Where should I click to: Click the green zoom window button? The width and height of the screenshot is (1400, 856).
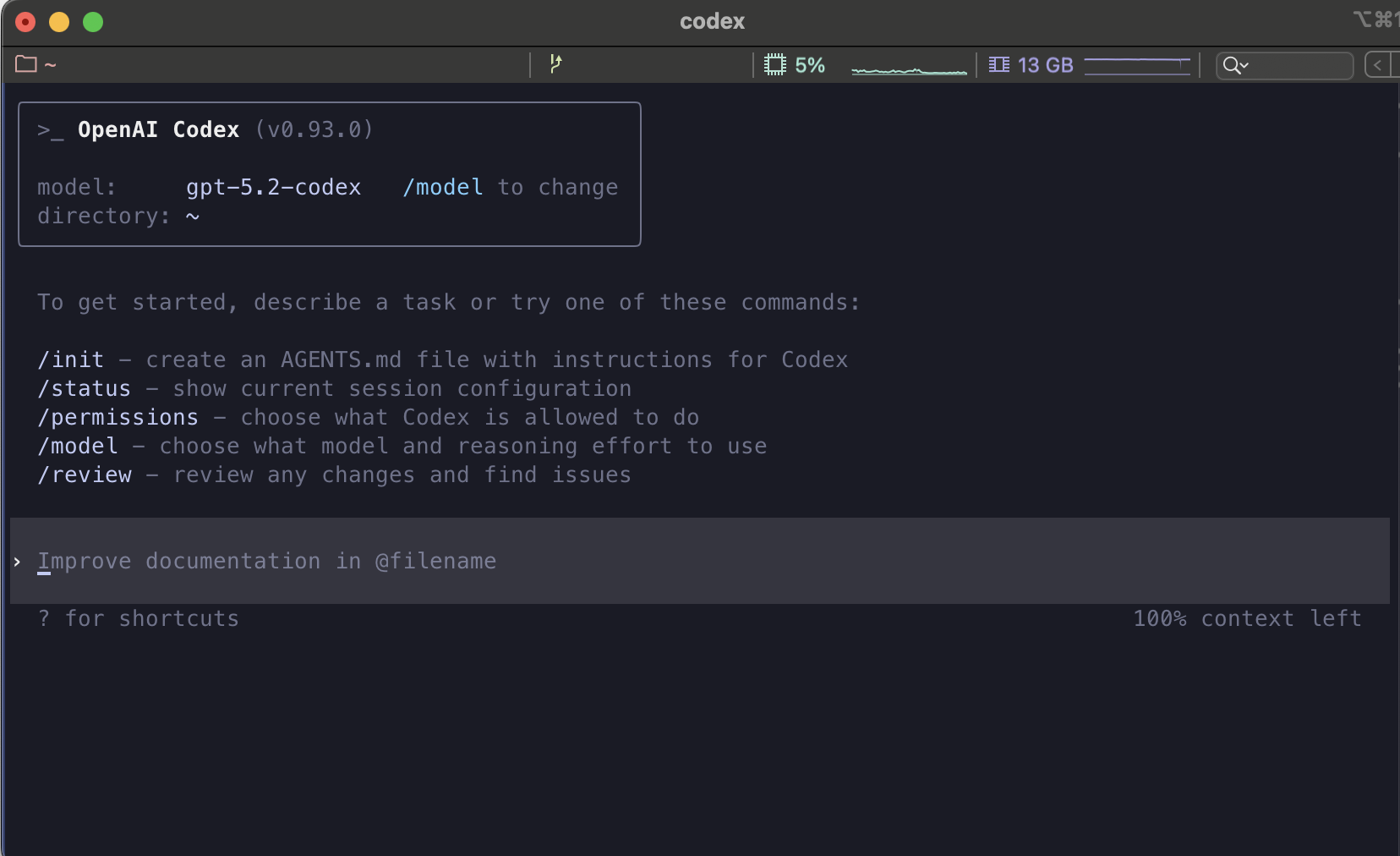click(93, 22)
